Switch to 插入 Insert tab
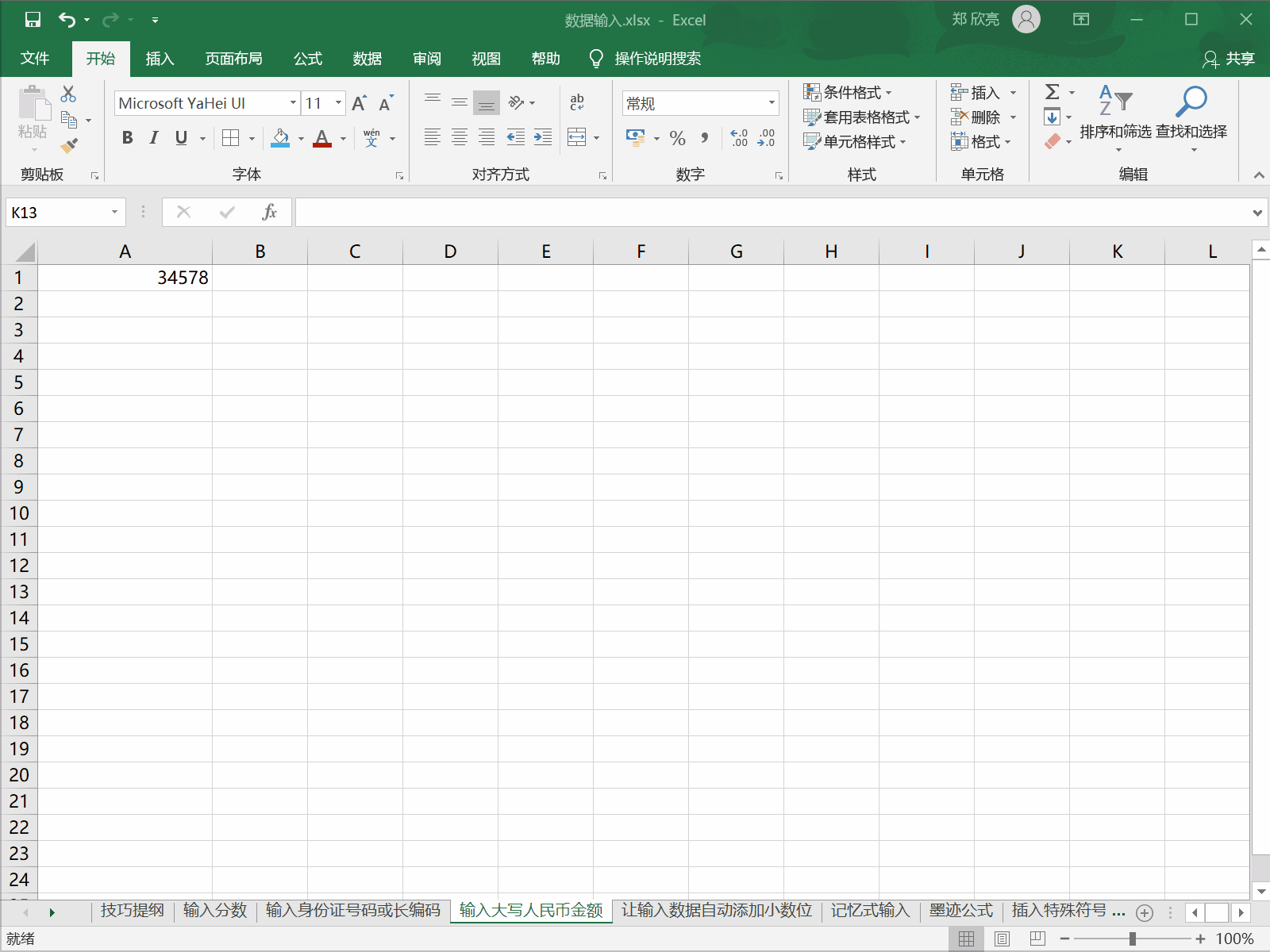The image size is (1270, 952). (x=160, y=59)
